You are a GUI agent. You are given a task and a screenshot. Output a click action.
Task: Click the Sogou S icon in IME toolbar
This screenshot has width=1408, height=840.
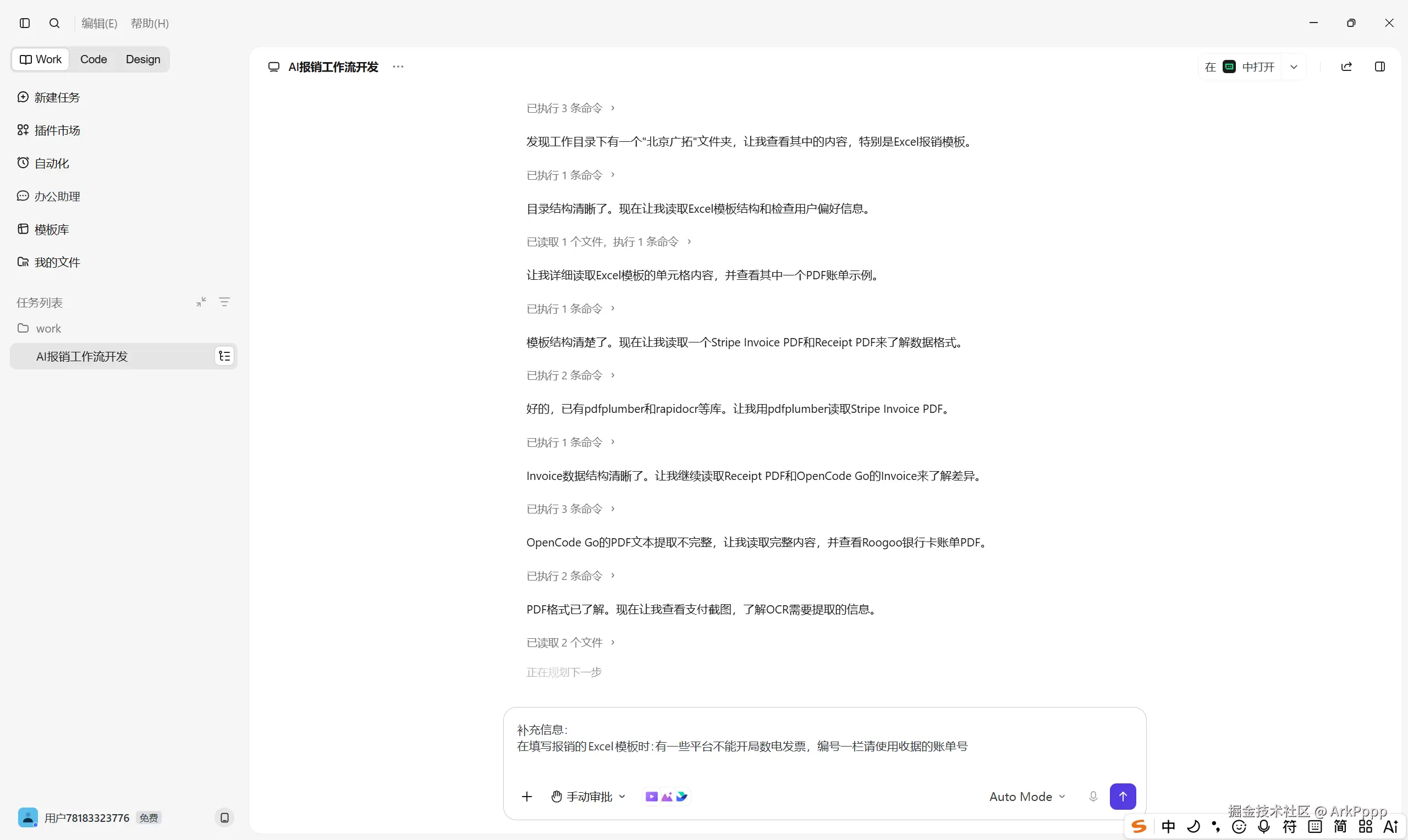tap(1138, 826)
